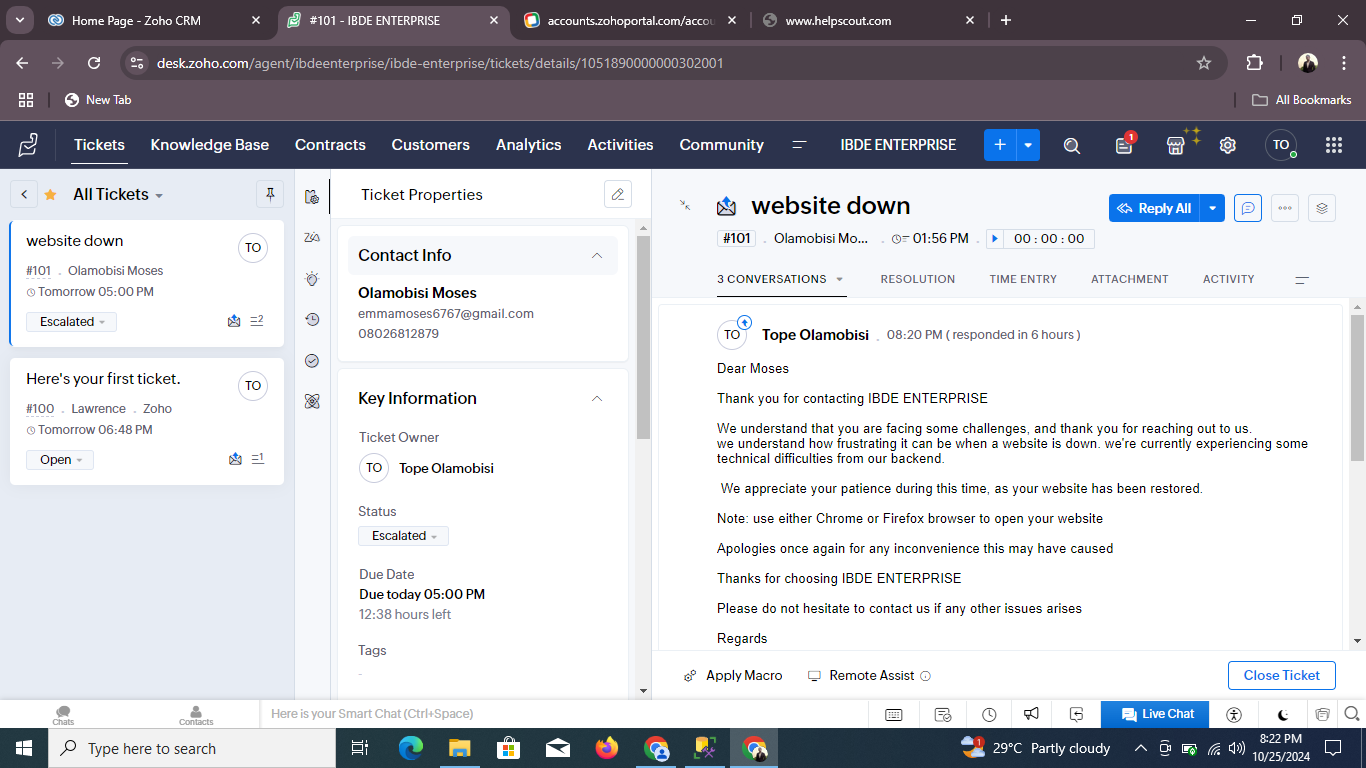This screenshot has width=1366, height=768.
Task: Click the Close Ticket button
Action: [1282, 675]
